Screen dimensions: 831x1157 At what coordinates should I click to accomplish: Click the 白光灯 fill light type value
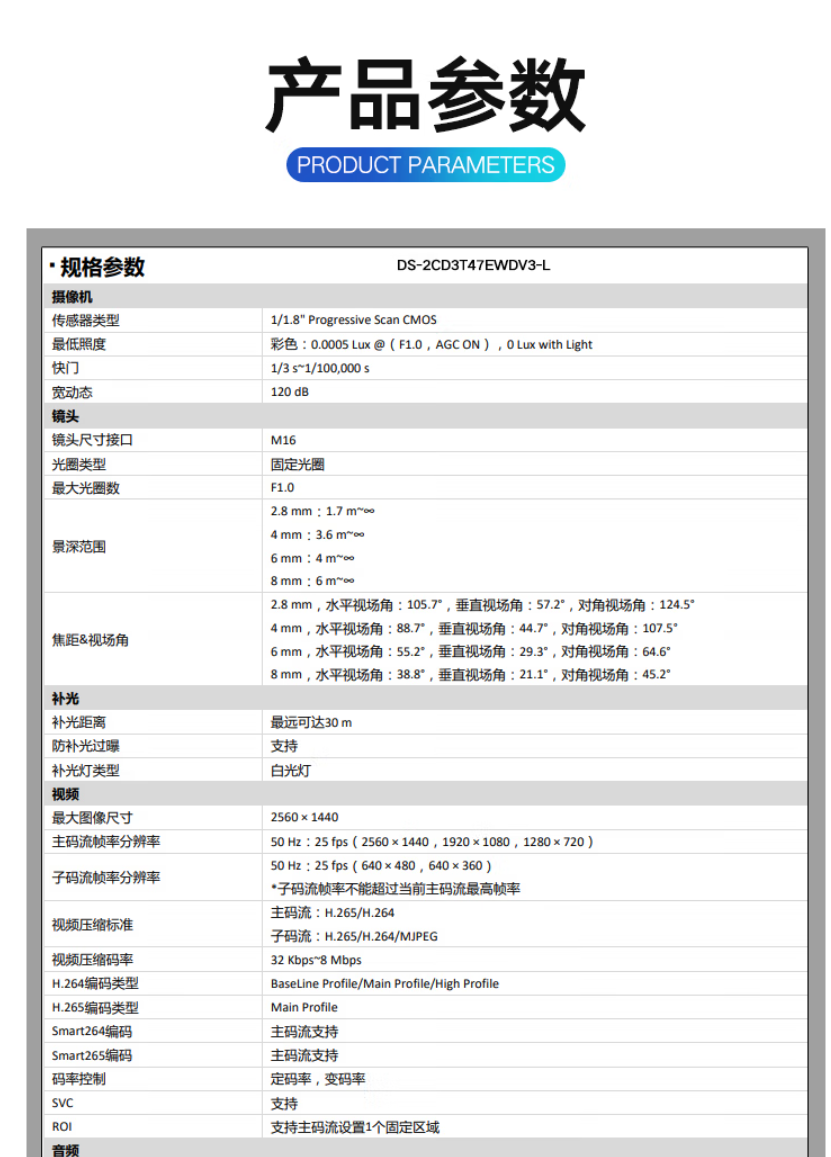(290, 770)
